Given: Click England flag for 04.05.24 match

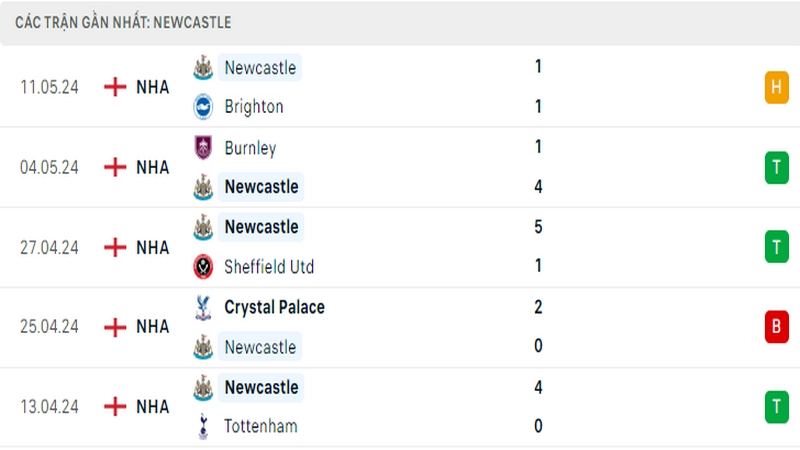Looking at the screenshot, I should [x=115, y=167].
